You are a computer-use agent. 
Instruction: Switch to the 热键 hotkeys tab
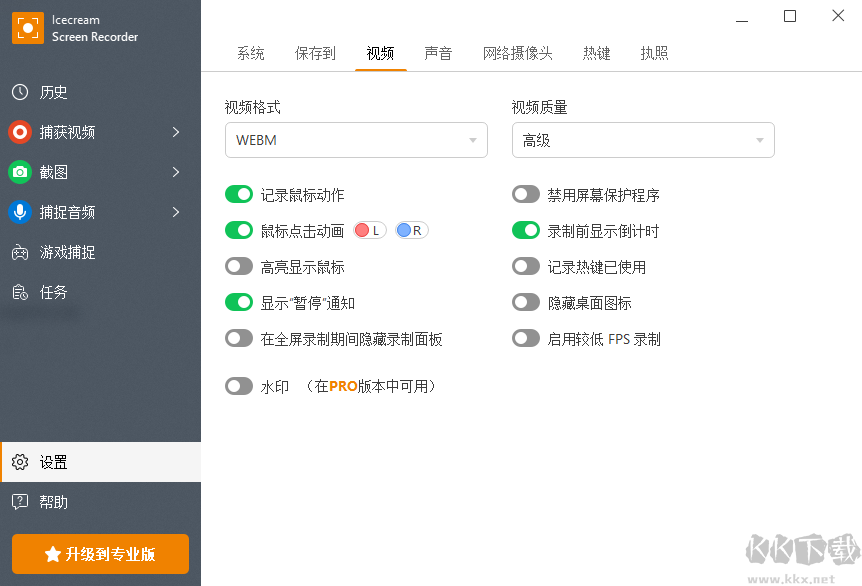(597, 53)
